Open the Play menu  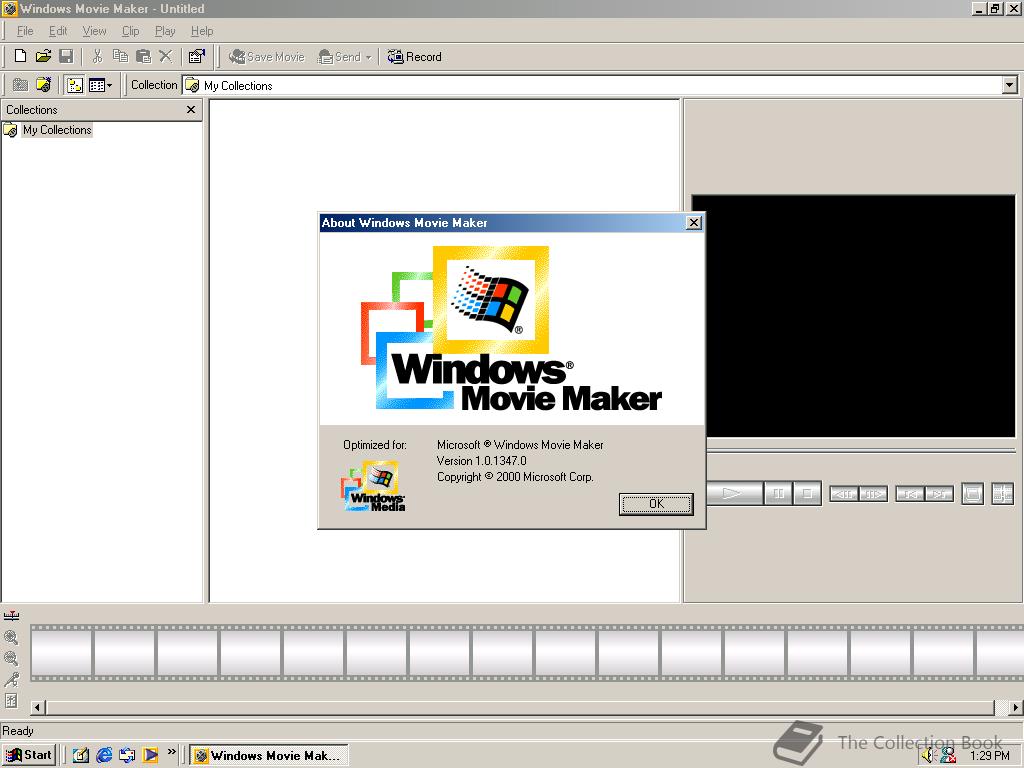coord(165,31)
